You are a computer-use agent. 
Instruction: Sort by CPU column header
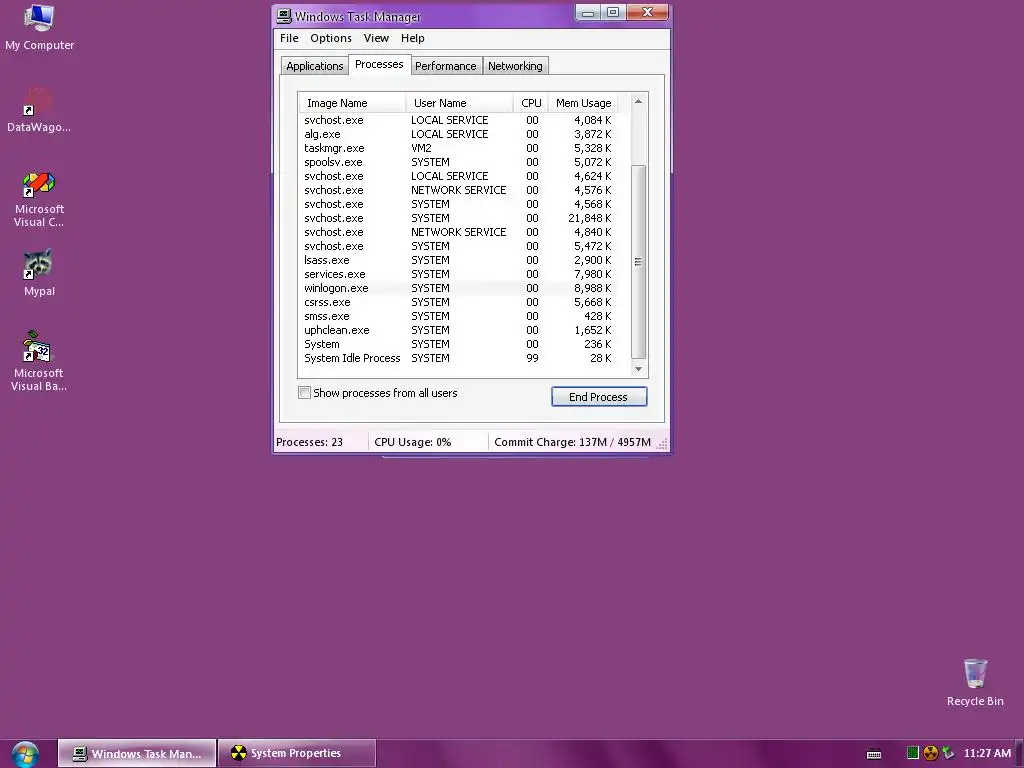(531, 103)
